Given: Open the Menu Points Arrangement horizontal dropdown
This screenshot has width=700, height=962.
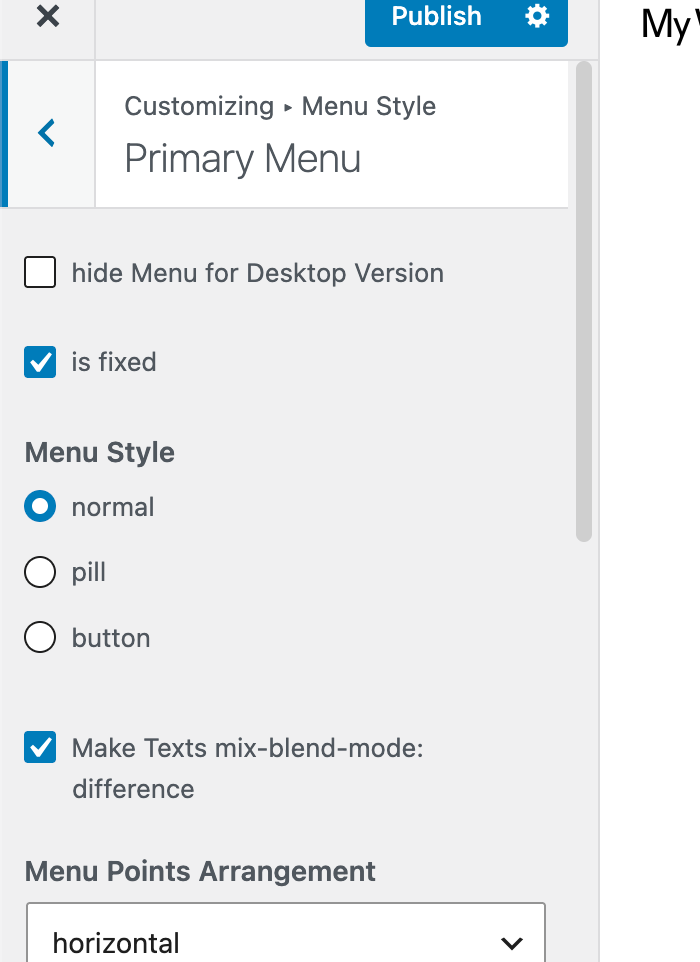Looking at the screenshot, I should tap(286, 933).
